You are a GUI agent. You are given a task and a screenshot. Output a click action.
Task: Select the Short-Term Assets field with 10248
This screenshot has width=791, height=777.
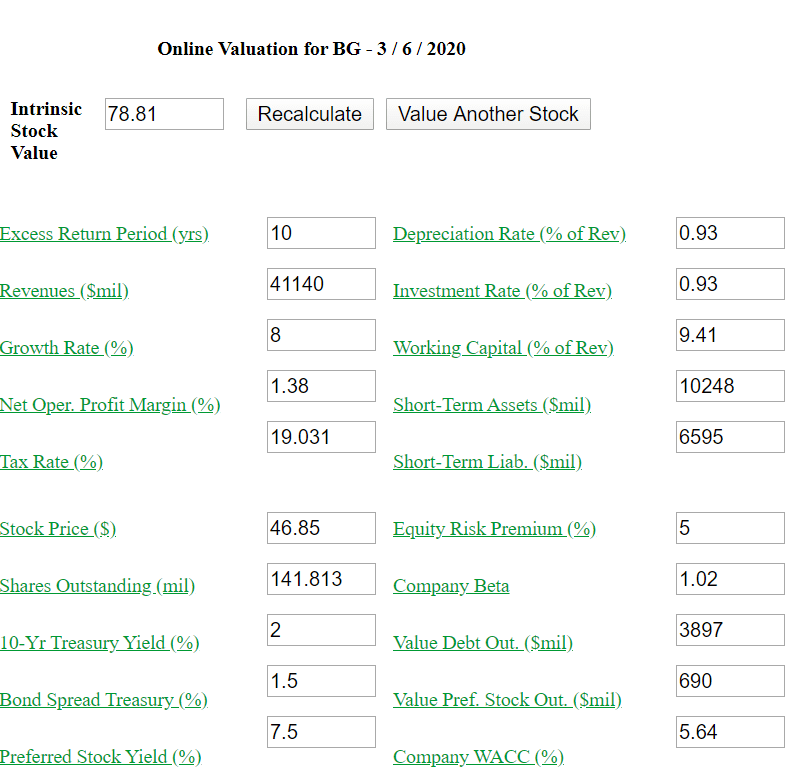coord(730,386)
